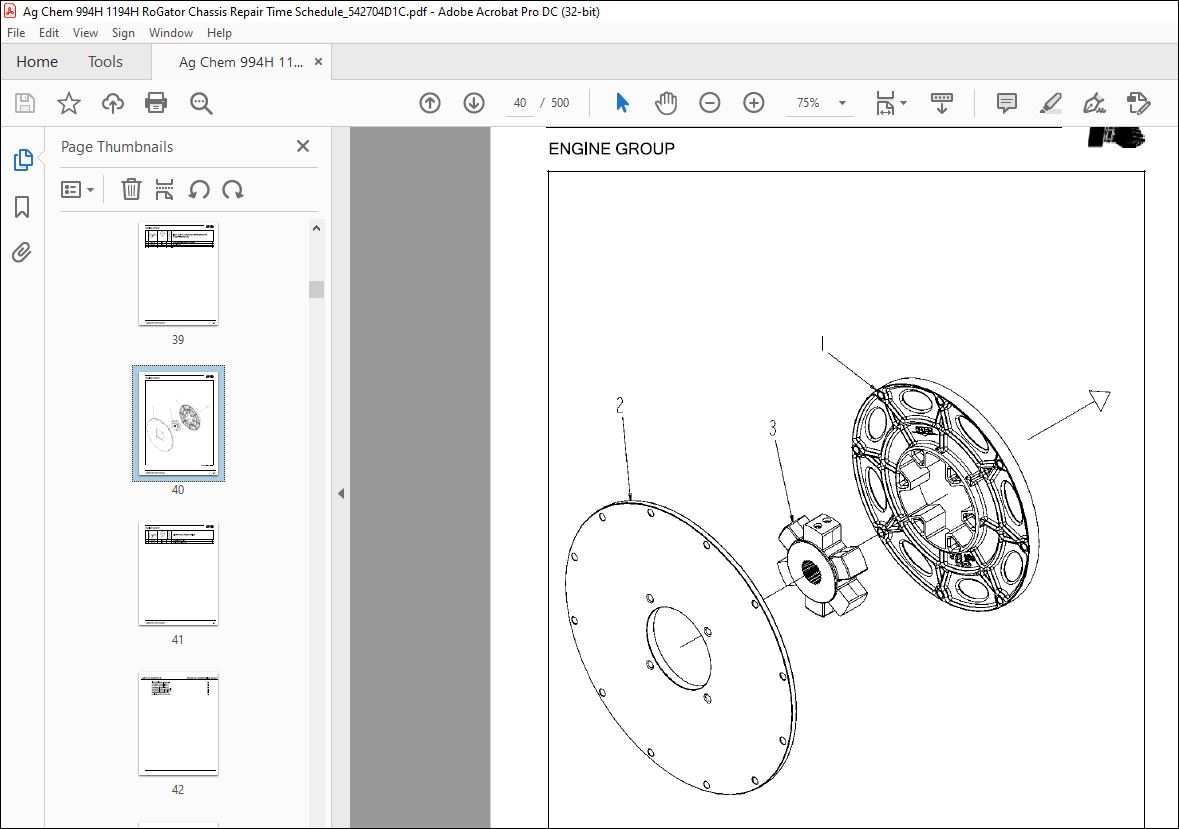
Task: Zoom in with the plus button
Action: coord(753,103)
